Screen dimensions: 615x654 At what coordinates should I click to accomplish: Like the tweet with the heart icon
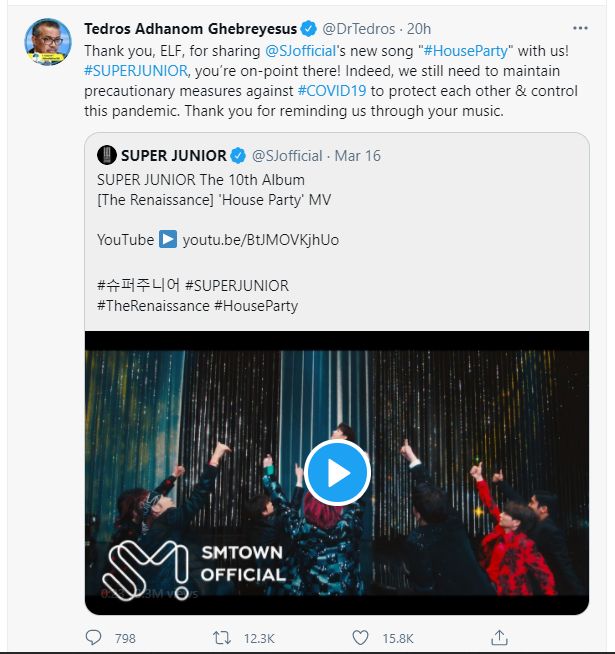click(x=360, y=637)
